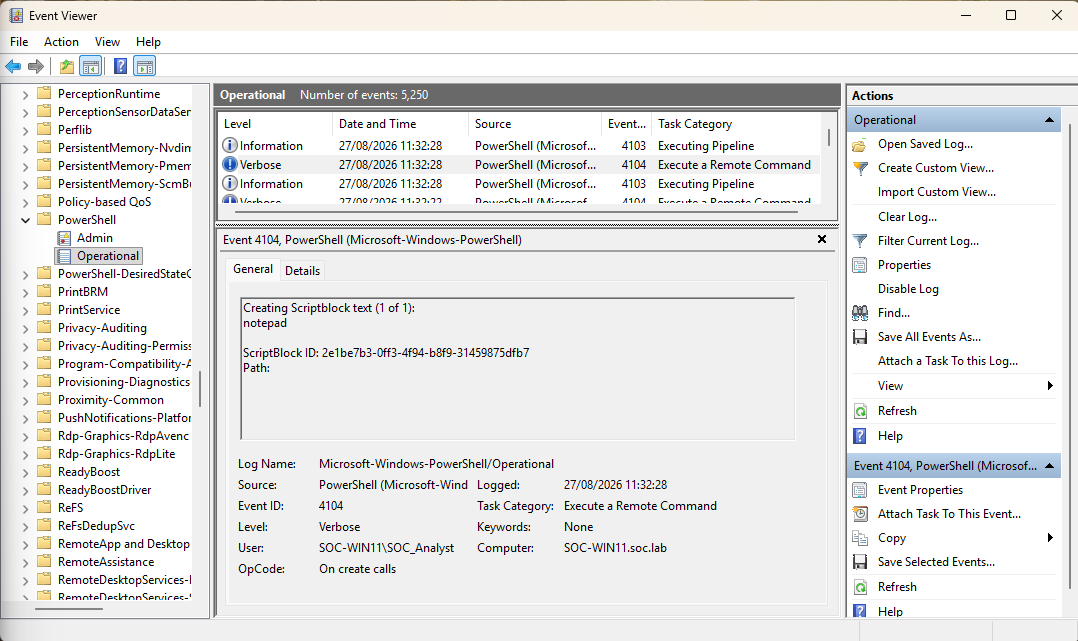1078x641 pixels.
Task: Click the blue Help toolbar icon
Action: [120, 66]
